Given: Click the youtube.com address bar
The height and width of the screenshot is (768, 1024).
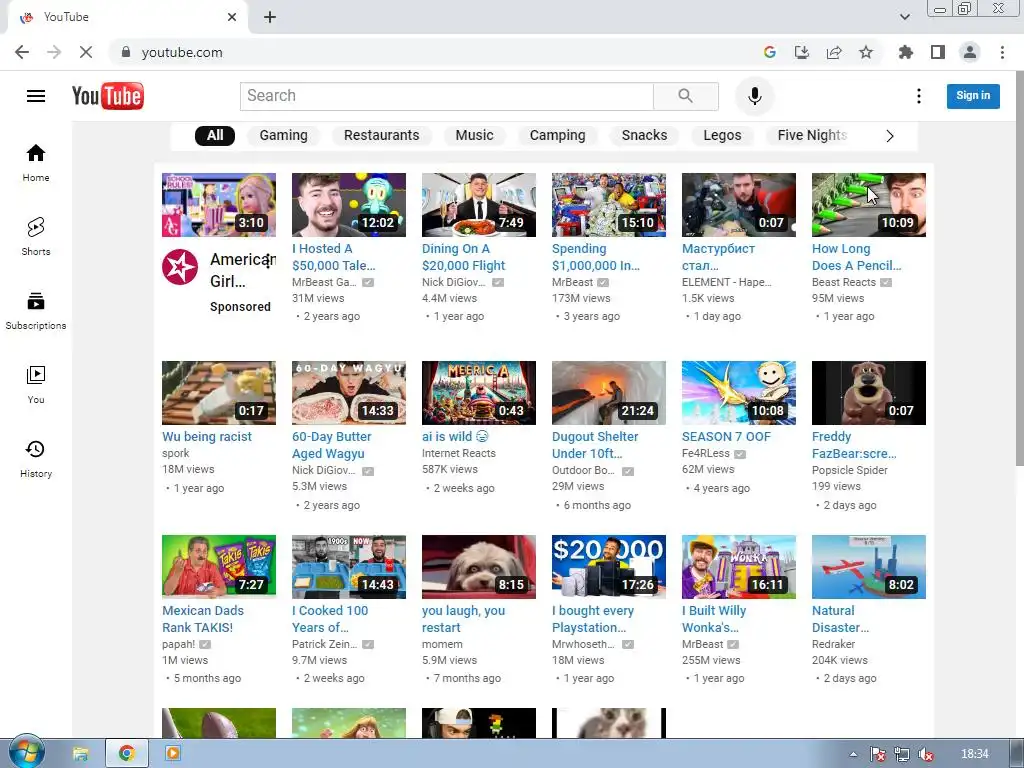Looking at the screenshot, I should (x=431, y=52).
